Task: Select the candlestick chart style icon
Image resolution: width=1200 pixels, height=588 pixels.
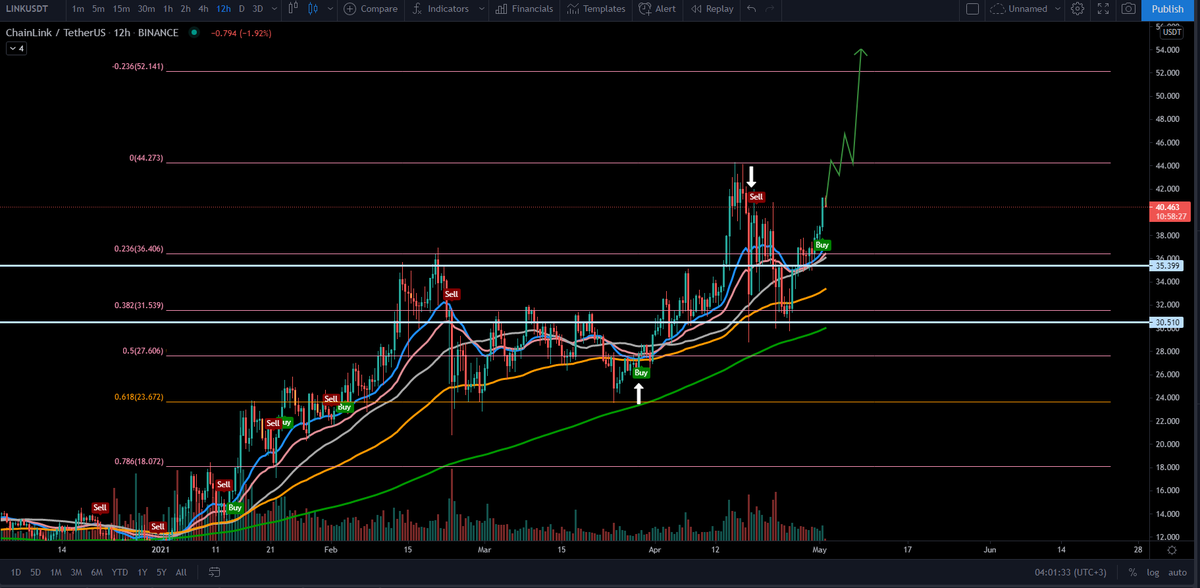Action: tap(314, 9)
